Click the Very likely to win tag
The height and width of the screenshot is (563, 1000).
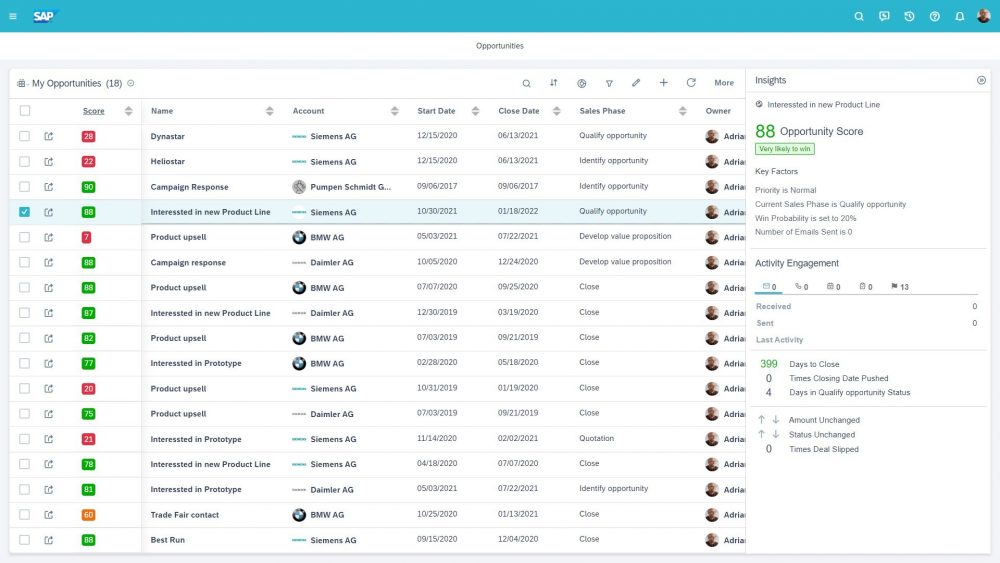[x=784, y=149]
